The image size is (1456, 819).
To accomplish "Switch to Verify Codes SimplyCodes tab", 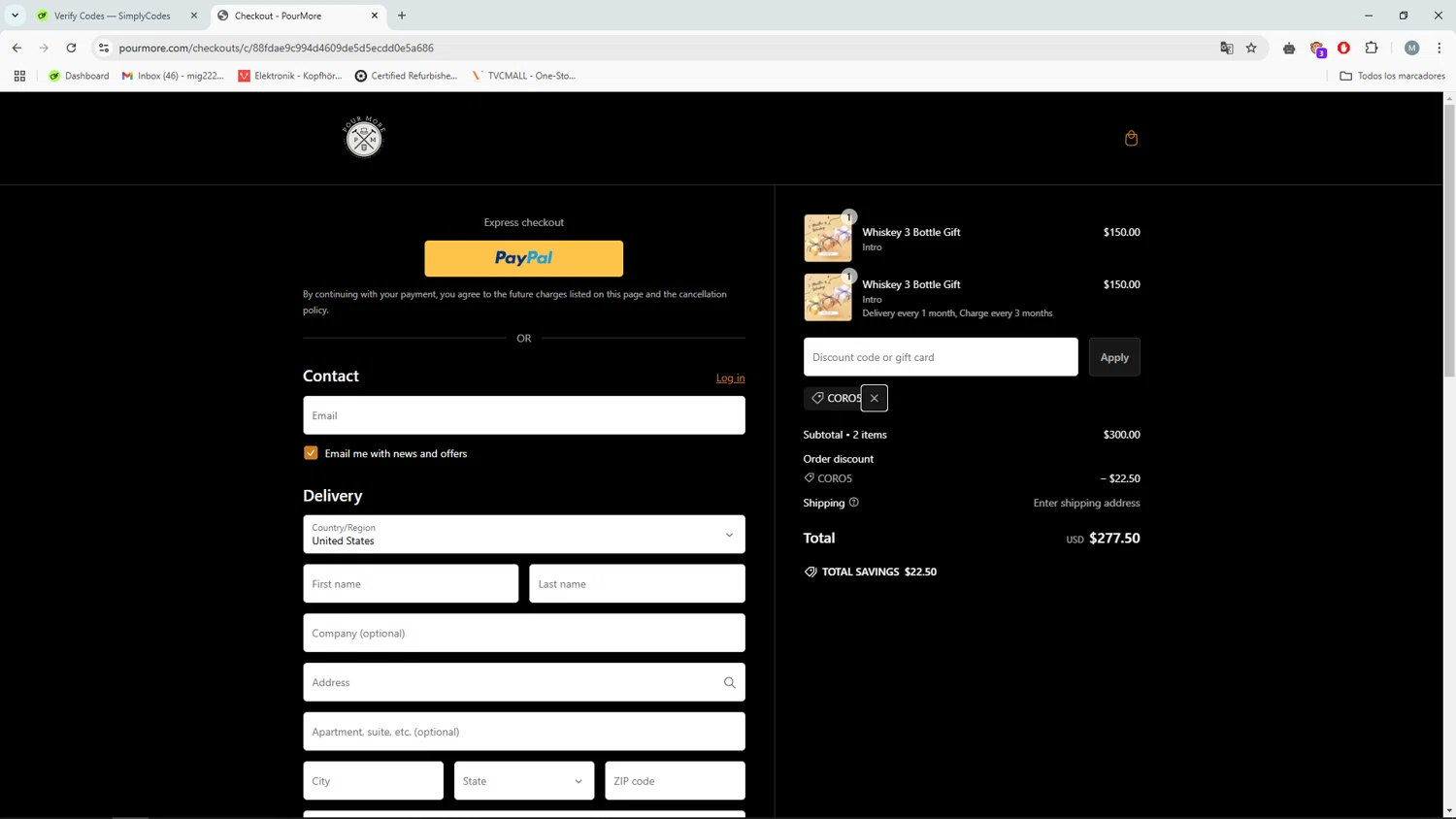I will [x=112, y=16].
